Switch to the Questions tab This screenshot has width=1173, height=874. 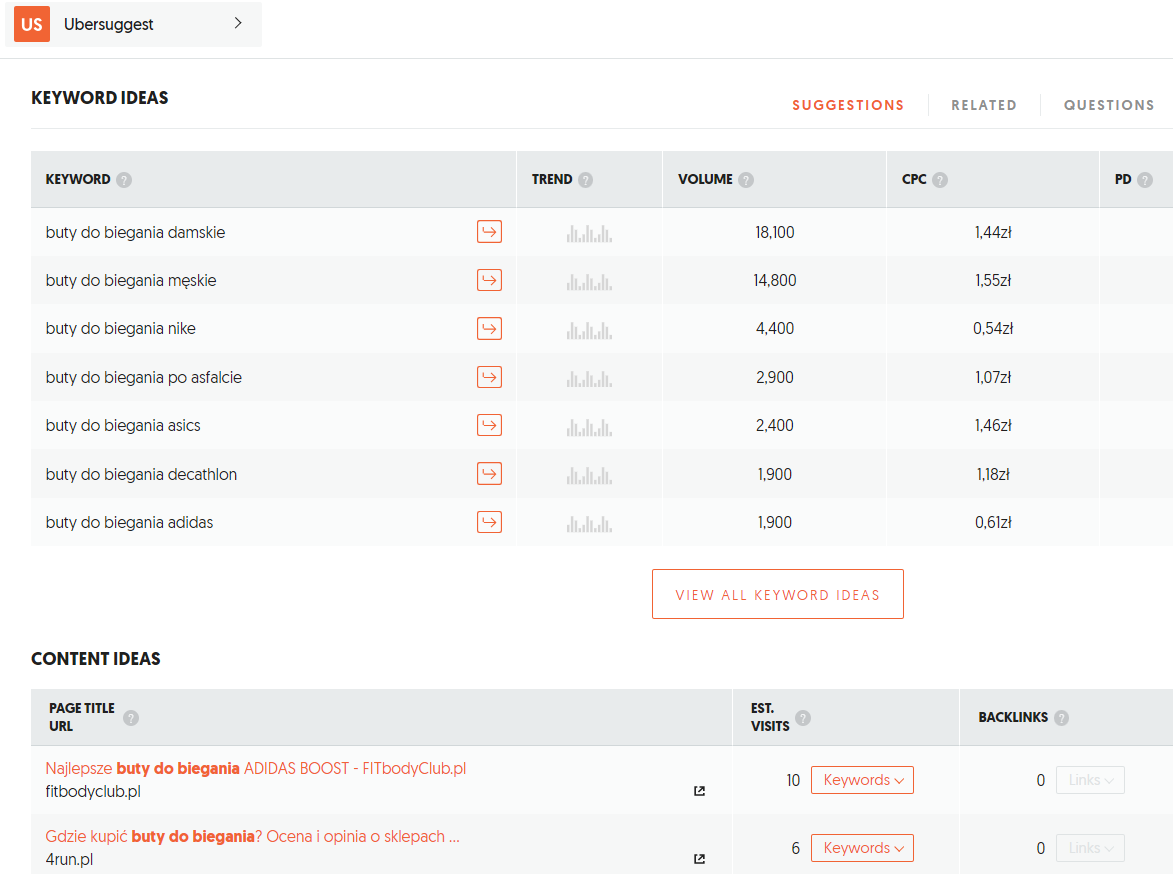[1109, 106]
